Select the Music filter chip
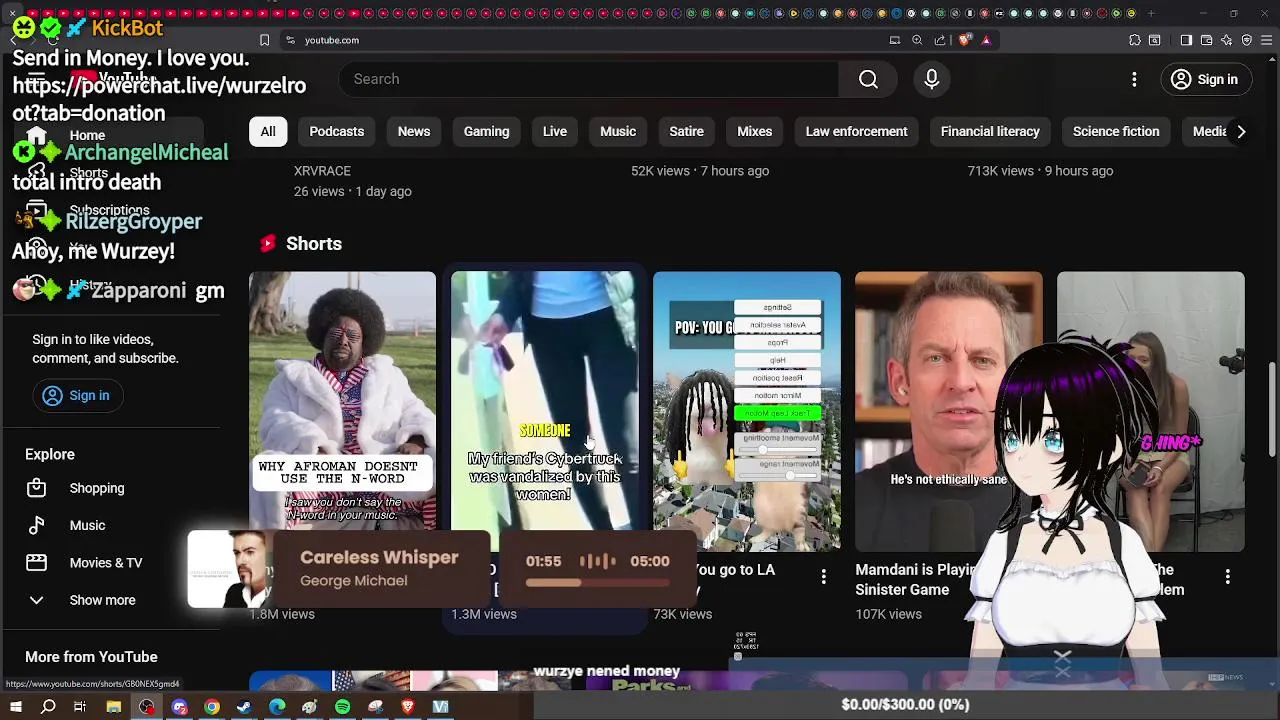Screen dimensions: 1280x720 coord(618,131)
